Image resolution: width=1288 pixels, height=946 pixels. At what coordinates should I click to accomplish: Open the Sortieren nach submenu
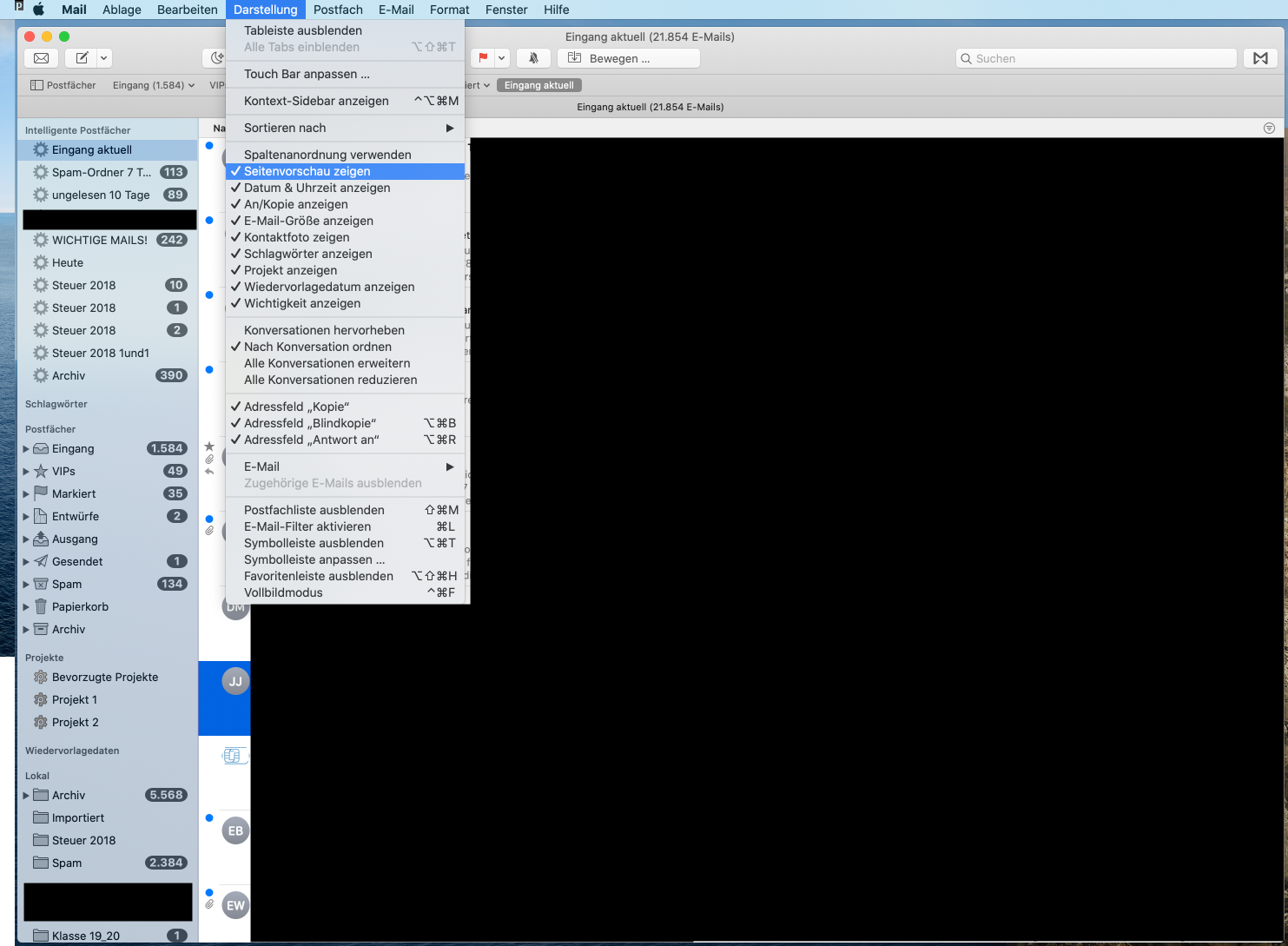pos(346,128)
